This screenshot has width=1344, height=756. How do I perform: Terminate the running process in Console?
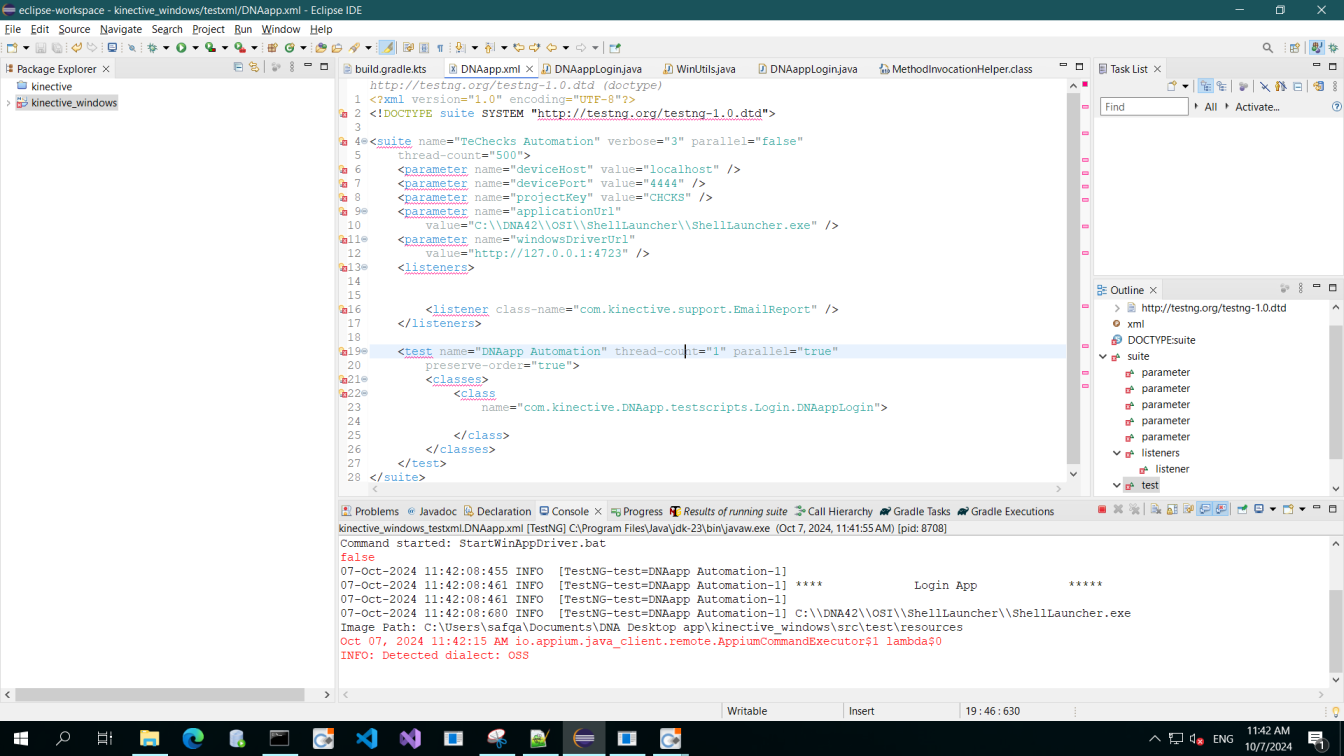pos(1102,510)
